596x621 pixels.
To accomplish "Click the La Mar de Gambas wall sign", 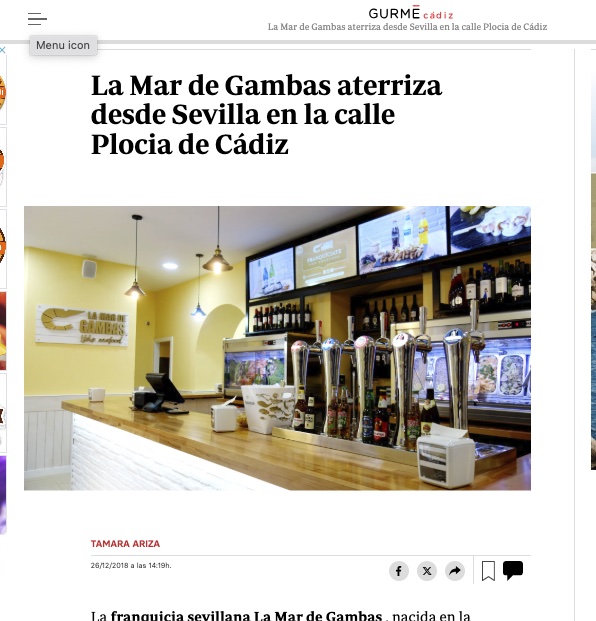I will (x=82, y=325).
